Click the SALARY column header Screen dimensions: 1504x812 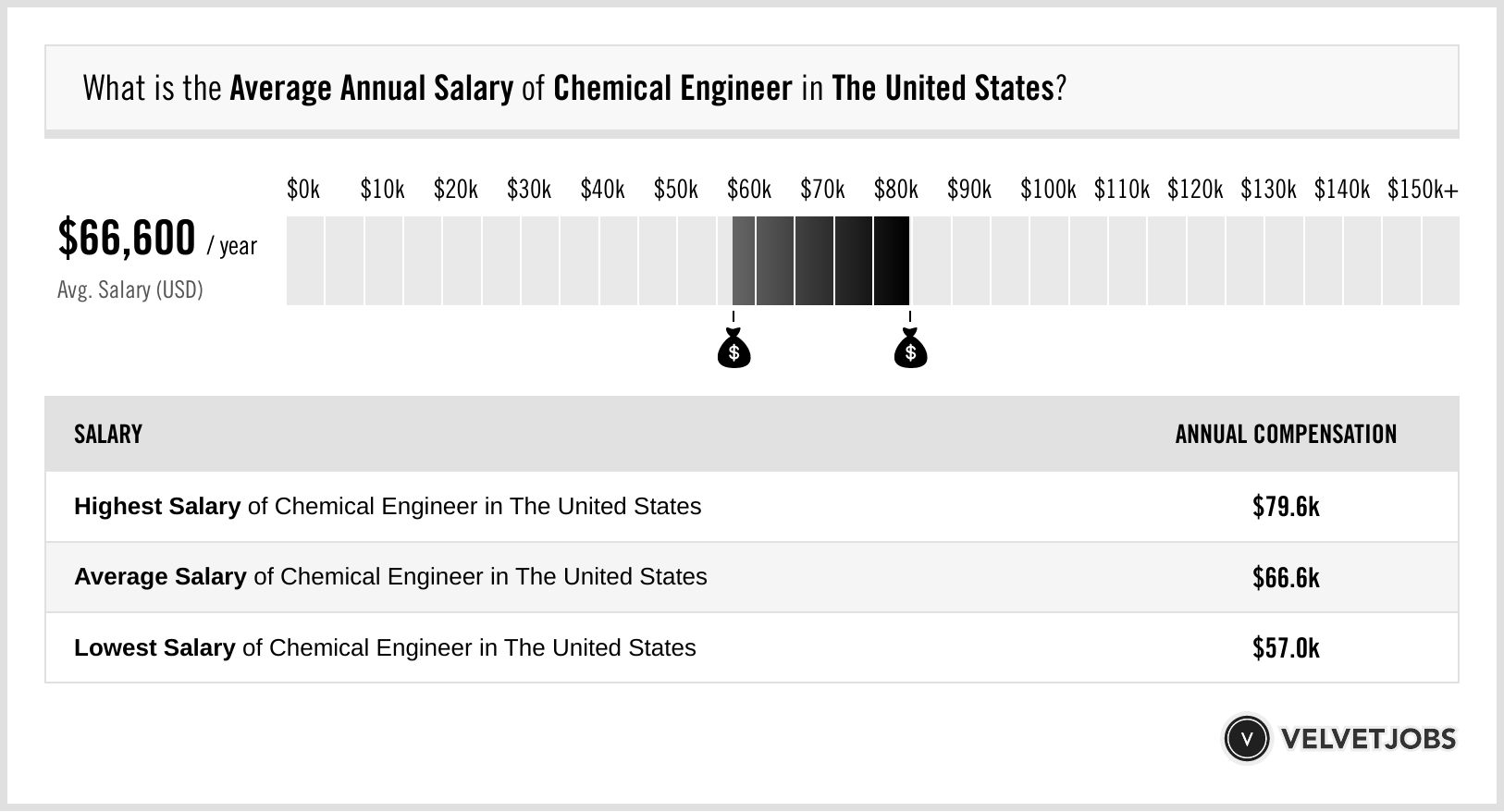pyautogui.click(x=108, y=435)
